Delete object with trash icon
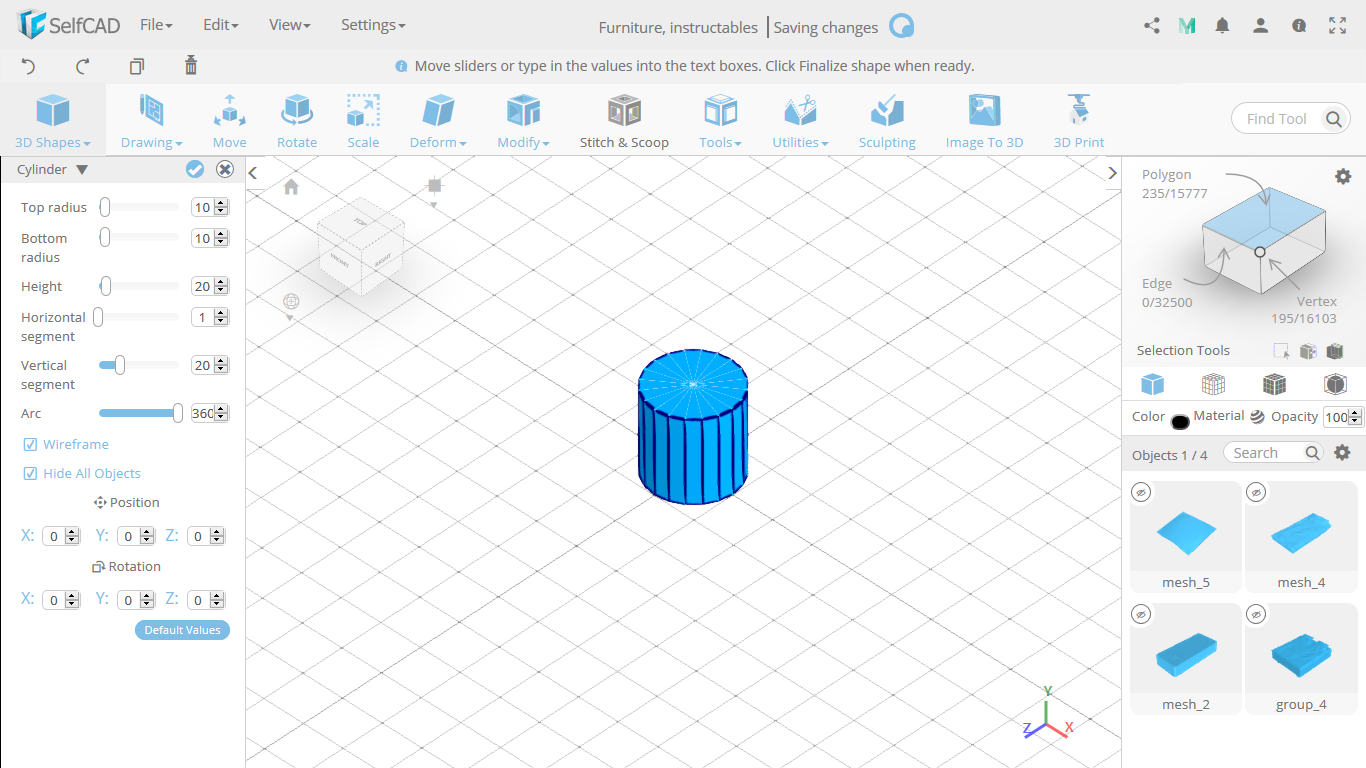Viewport: 1366px width, 768px height. pyautogui.click(x=191, y=66)
